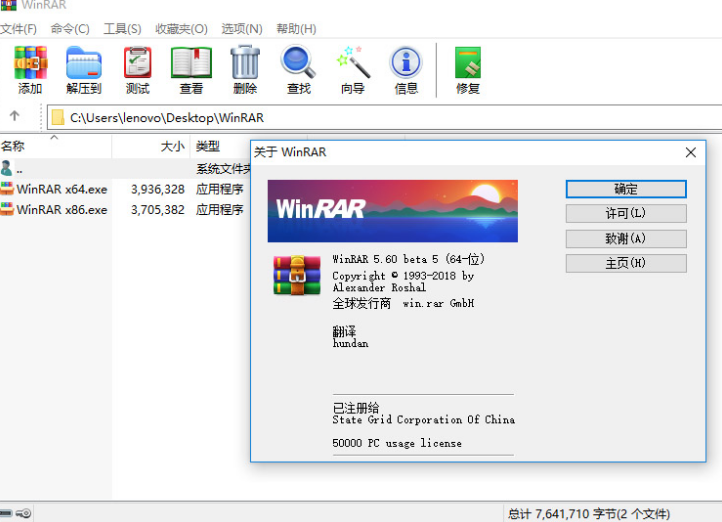Open the 查看 (View) book icon
Viewport: 722px width, 522px height.
coord(191,70)
